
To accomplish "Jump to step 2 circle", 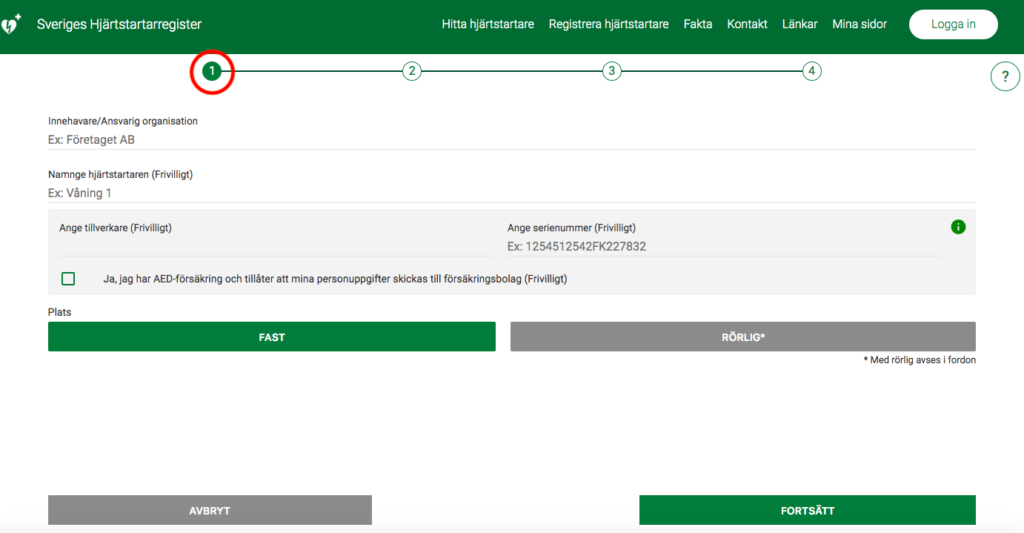I will click(x=412, y=71).
